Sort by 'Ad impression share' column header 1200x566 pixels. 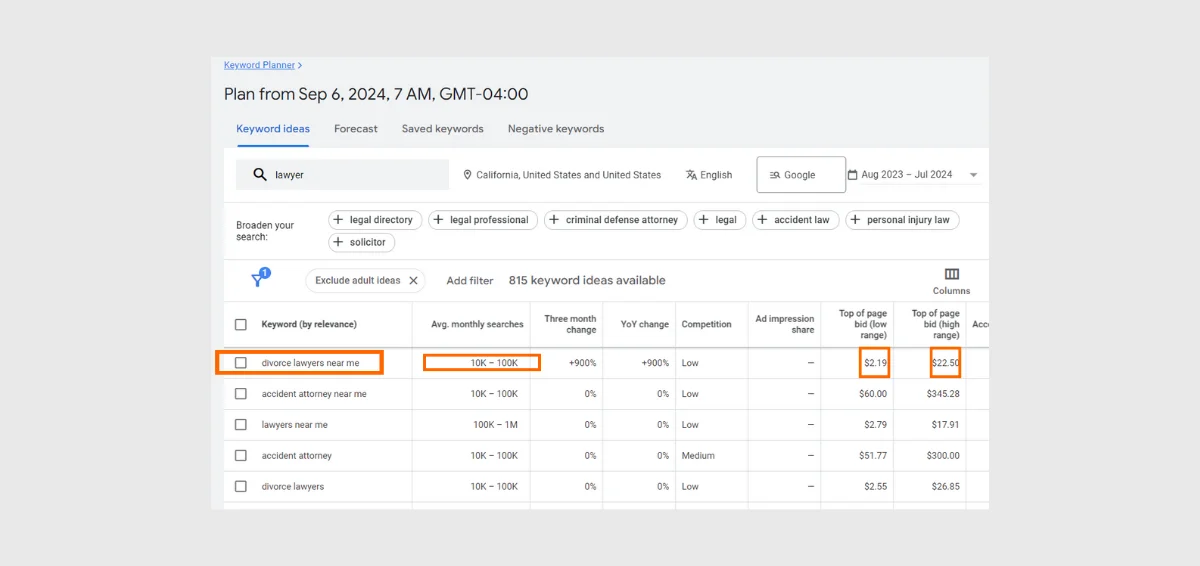click(785, 325)
